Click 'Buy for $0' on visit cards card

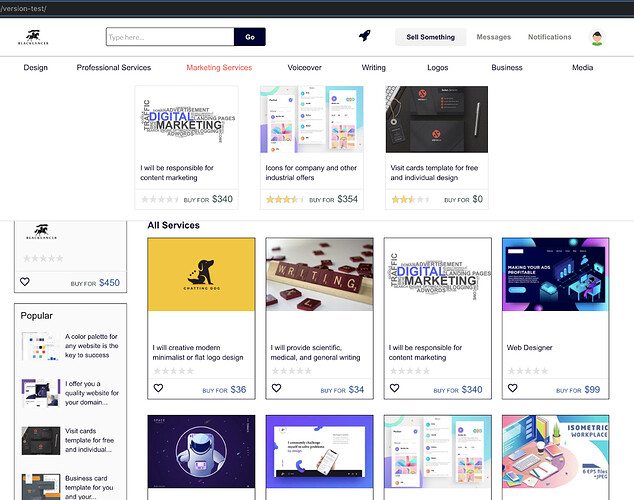point(463,199)
